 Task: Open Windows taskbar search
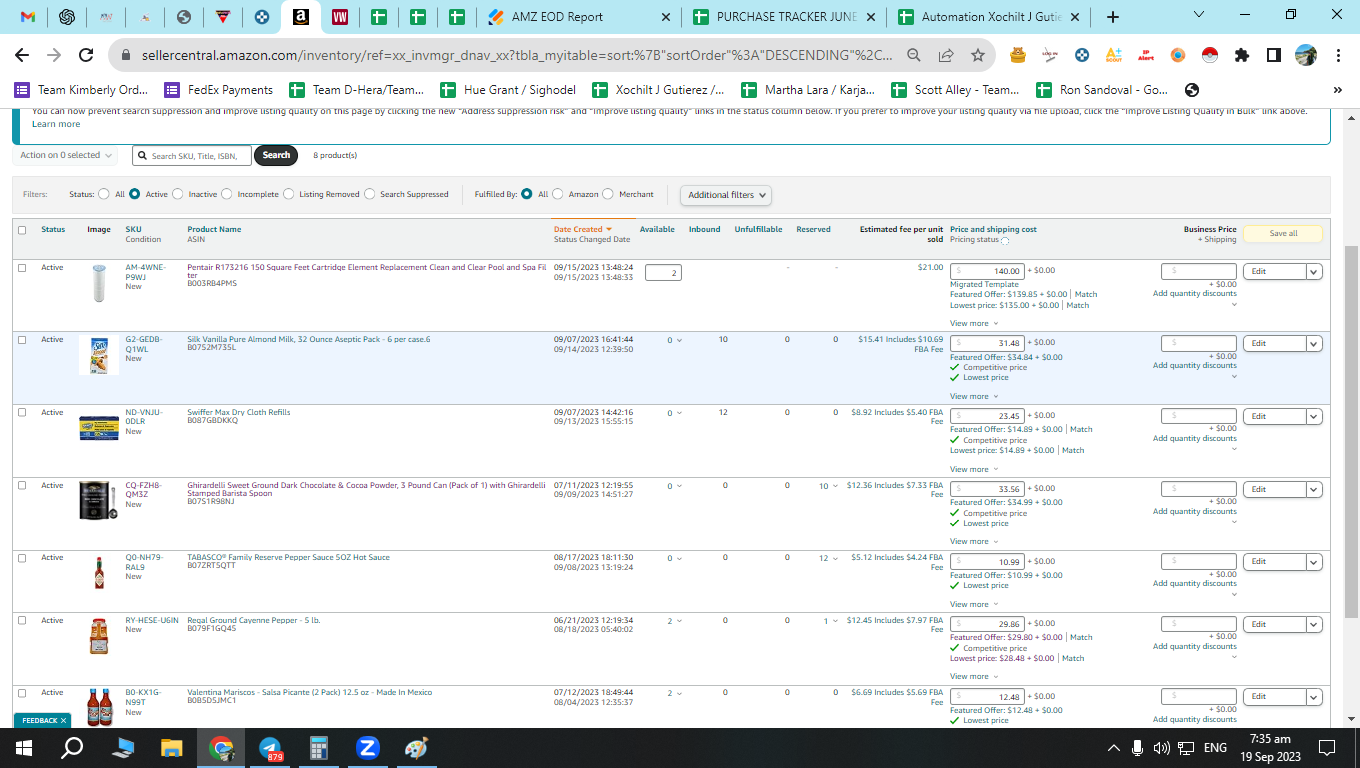tap(73, 748)
